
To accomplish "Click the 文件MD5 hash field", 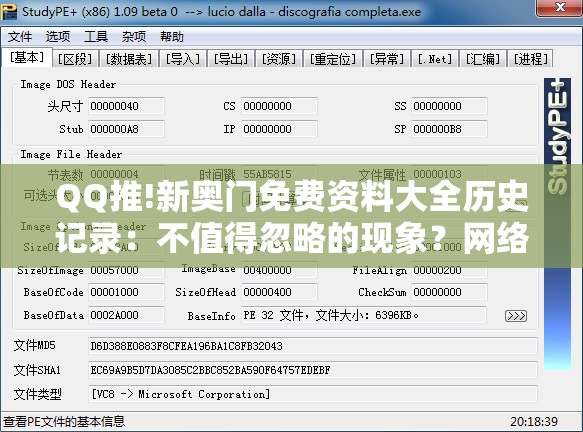I will (x=313, y=346).
